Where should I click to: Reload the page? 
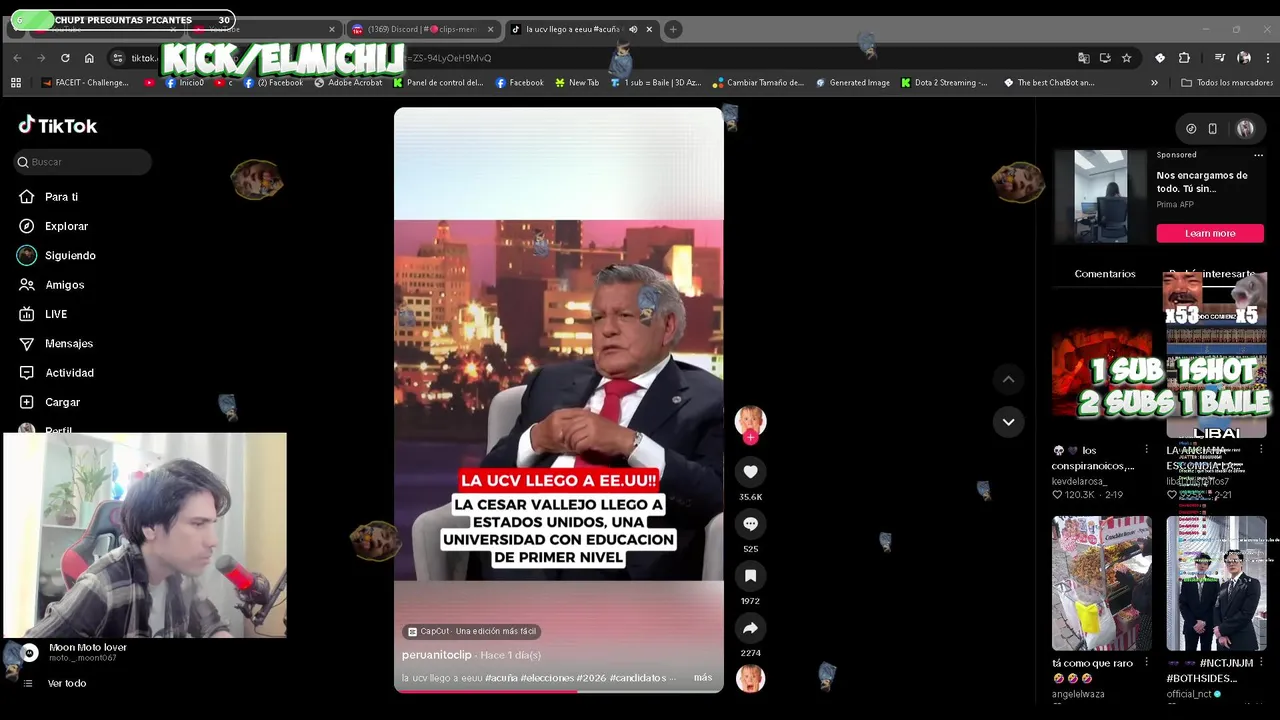(65, 58)
